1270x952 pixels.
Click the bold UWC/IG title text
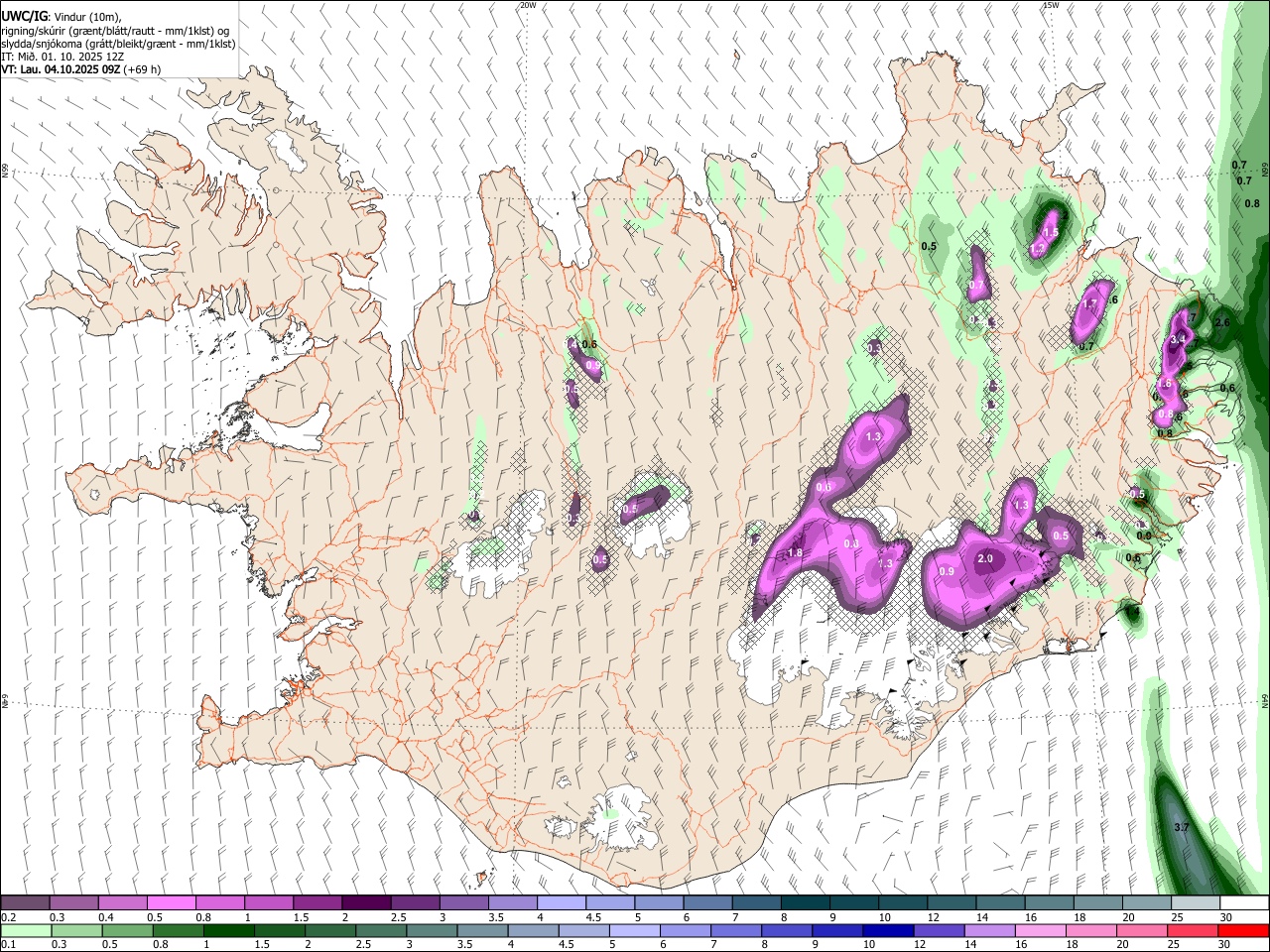(x=24, y=17)
